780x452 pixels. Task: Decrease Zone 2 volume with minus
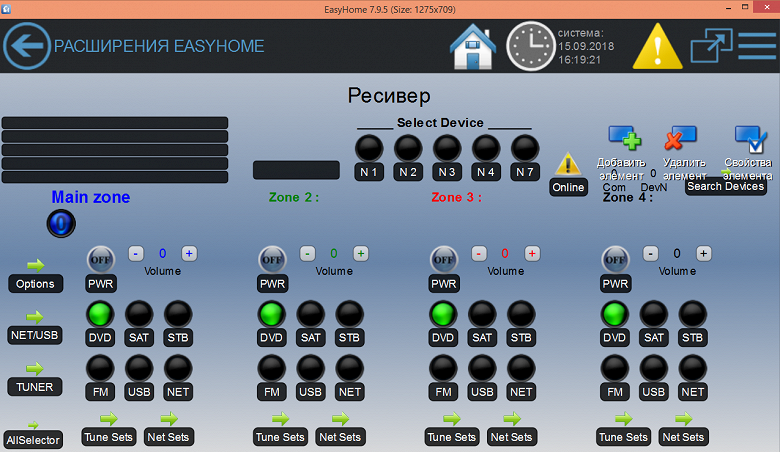(x=307, y=254)
